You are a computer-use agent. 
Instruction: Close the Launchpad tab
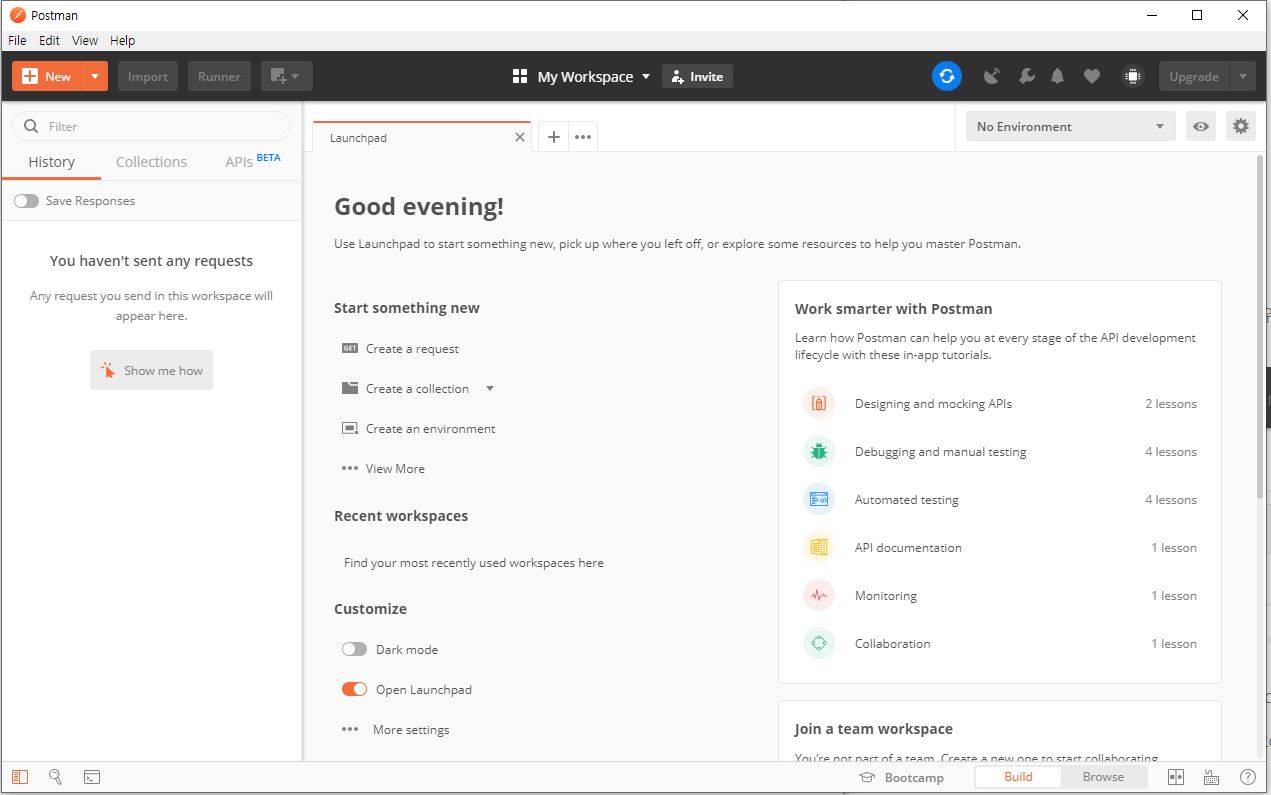[520, 137]
